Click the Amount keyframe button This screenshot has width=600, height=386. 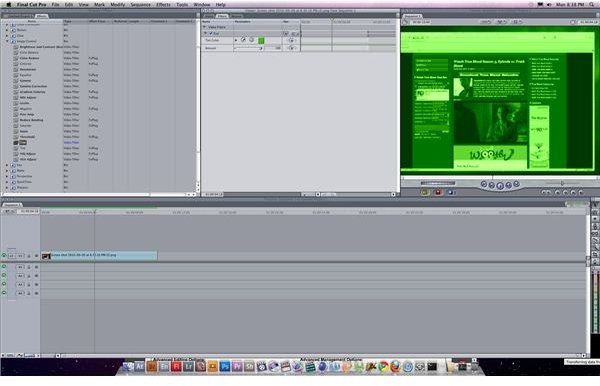point(292,48)
